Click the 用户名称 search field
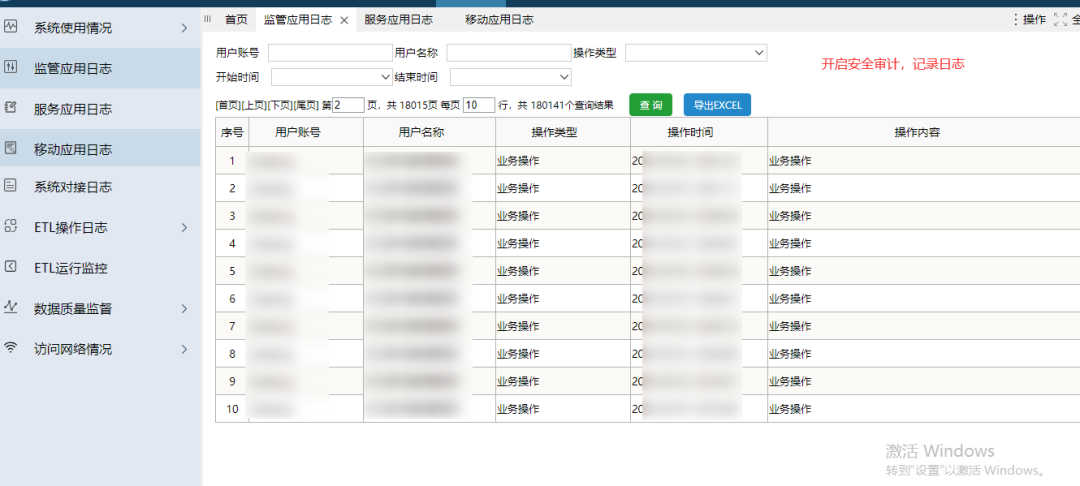Screen dimensions: 1080x486 click(x=508, y=53)
